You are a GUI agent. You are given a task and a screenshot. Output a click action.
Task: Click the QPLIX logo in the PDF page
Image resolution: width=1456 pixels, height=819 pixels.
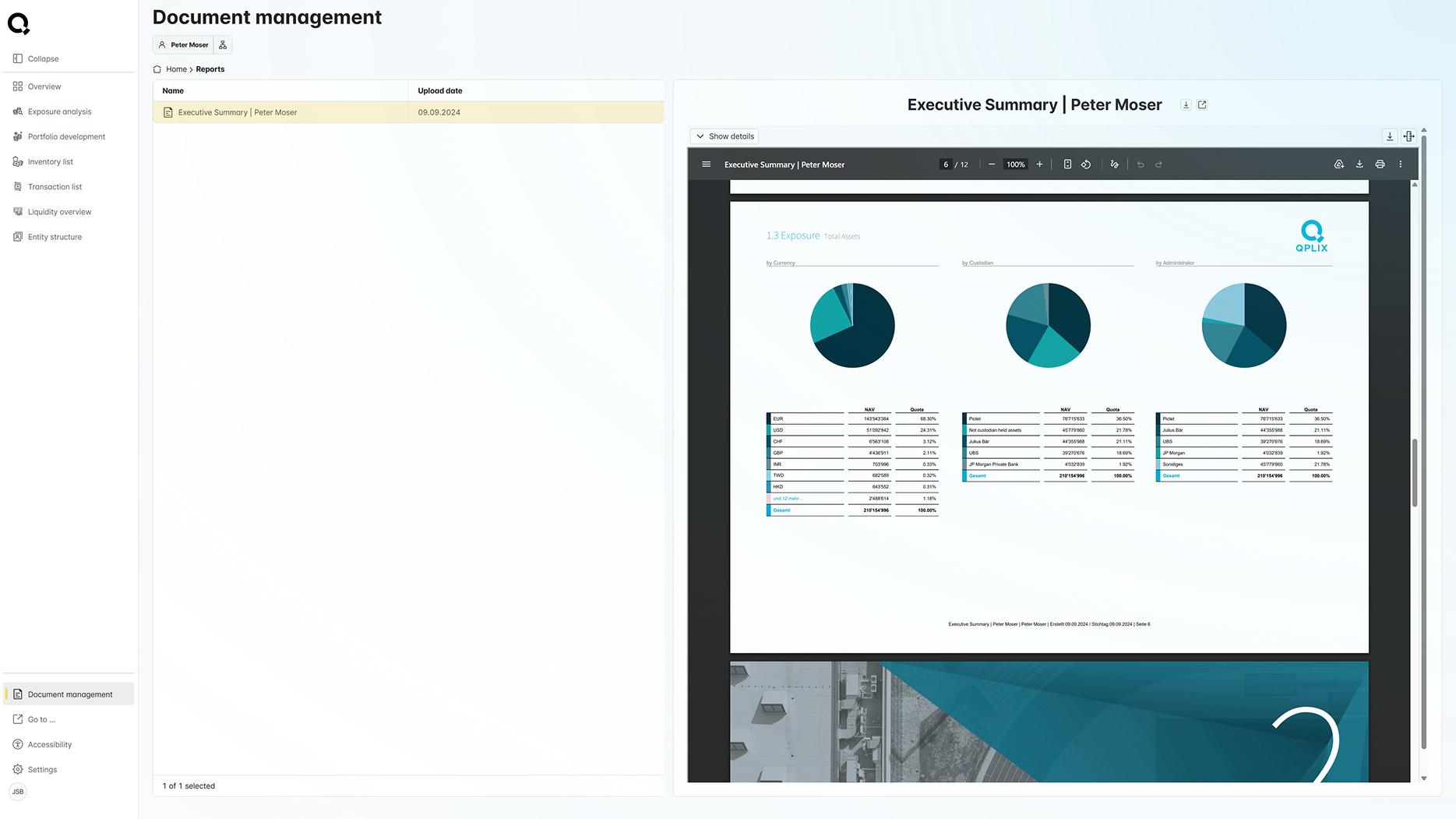click(1312, 236)
